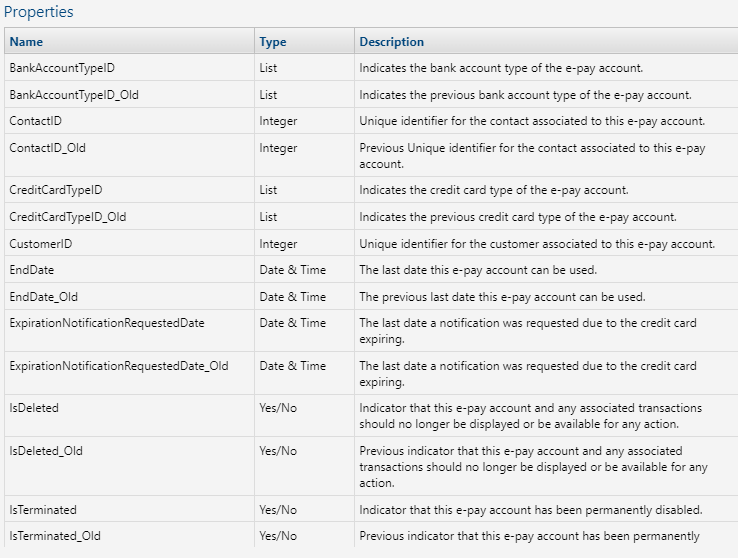Viewport: 738px width, 558px height.
Task: Select the EndDate_Old property name
Action: 43,297
